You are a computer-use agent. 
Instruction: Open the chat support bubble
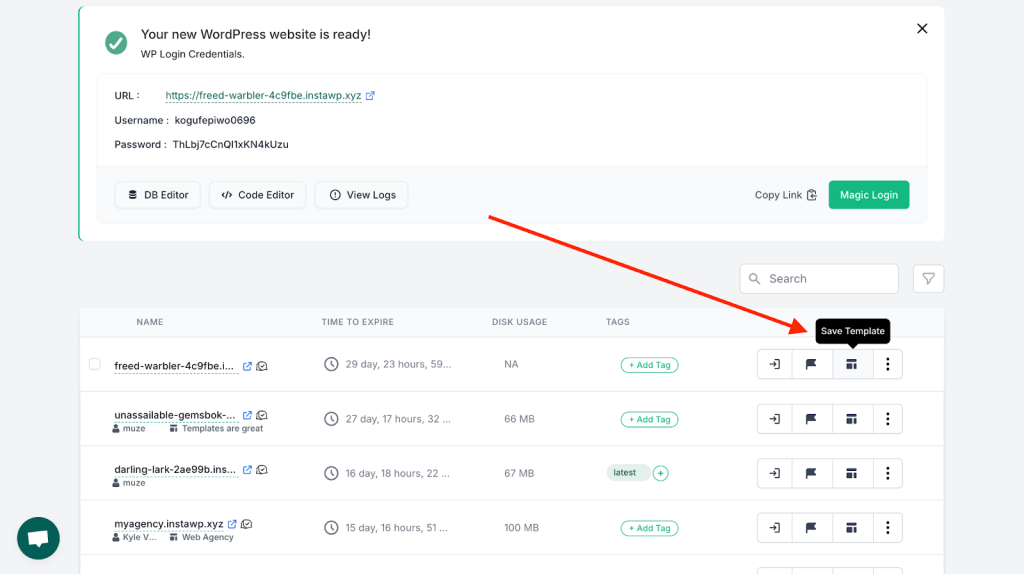click(39, 538)
